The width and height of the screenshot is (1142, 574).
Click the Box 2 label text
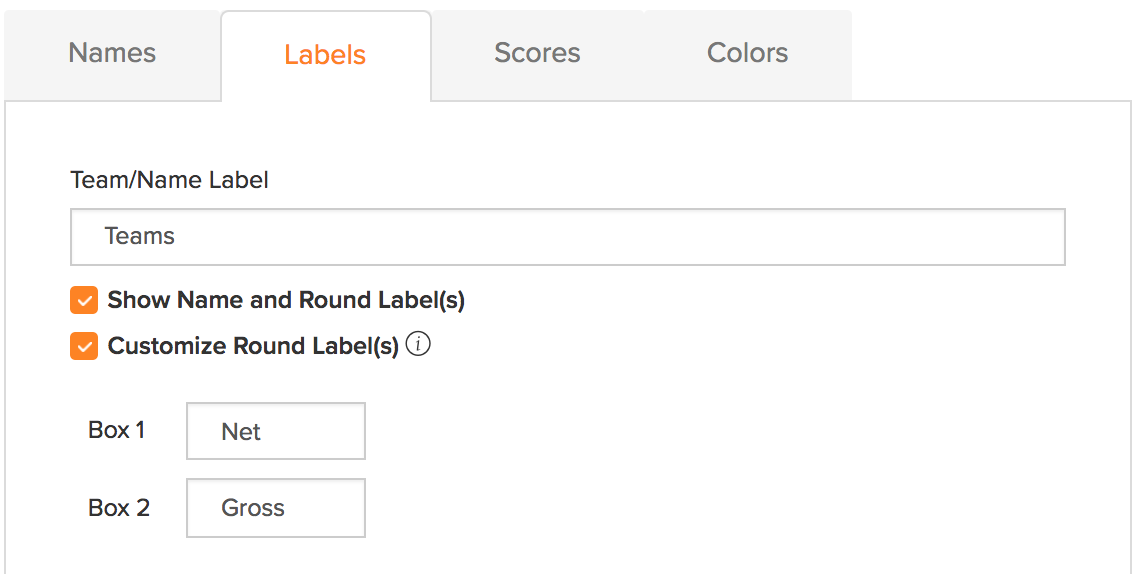tap(119, 507)
